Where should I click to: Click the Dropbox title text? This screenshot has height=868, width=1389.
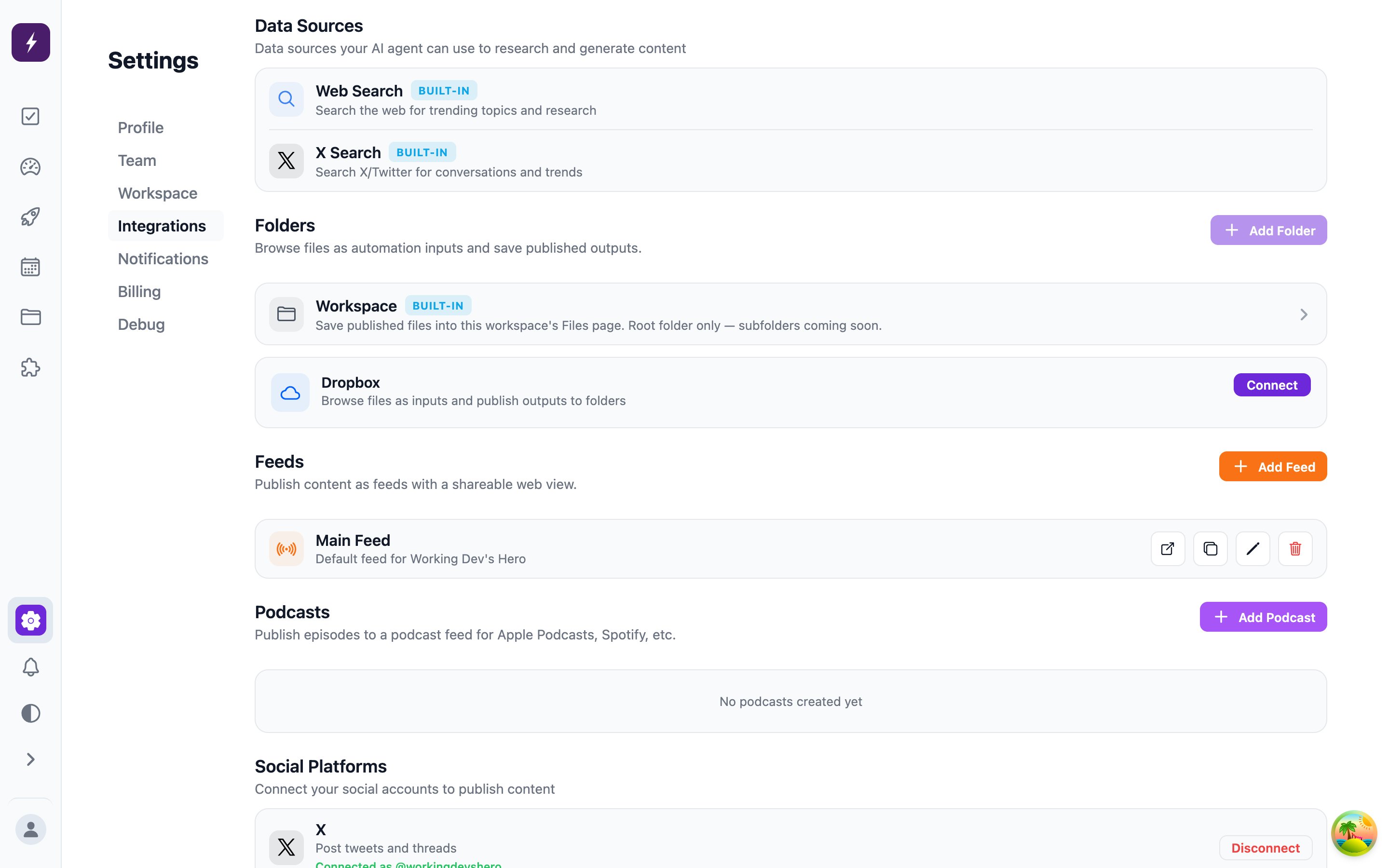351,382
